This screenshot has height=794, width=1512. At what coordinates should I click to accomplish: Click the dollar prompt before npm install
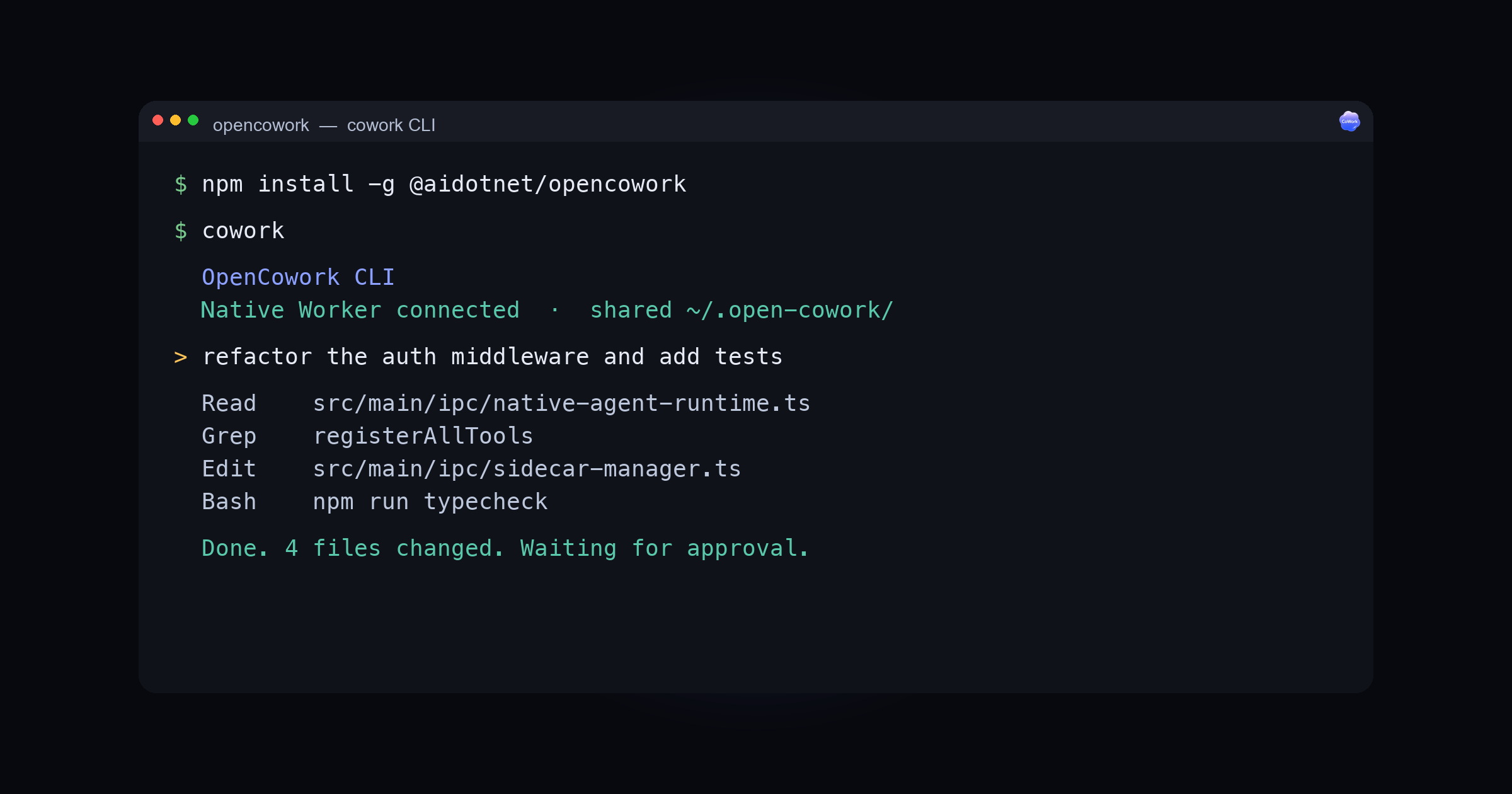[181, 184]
